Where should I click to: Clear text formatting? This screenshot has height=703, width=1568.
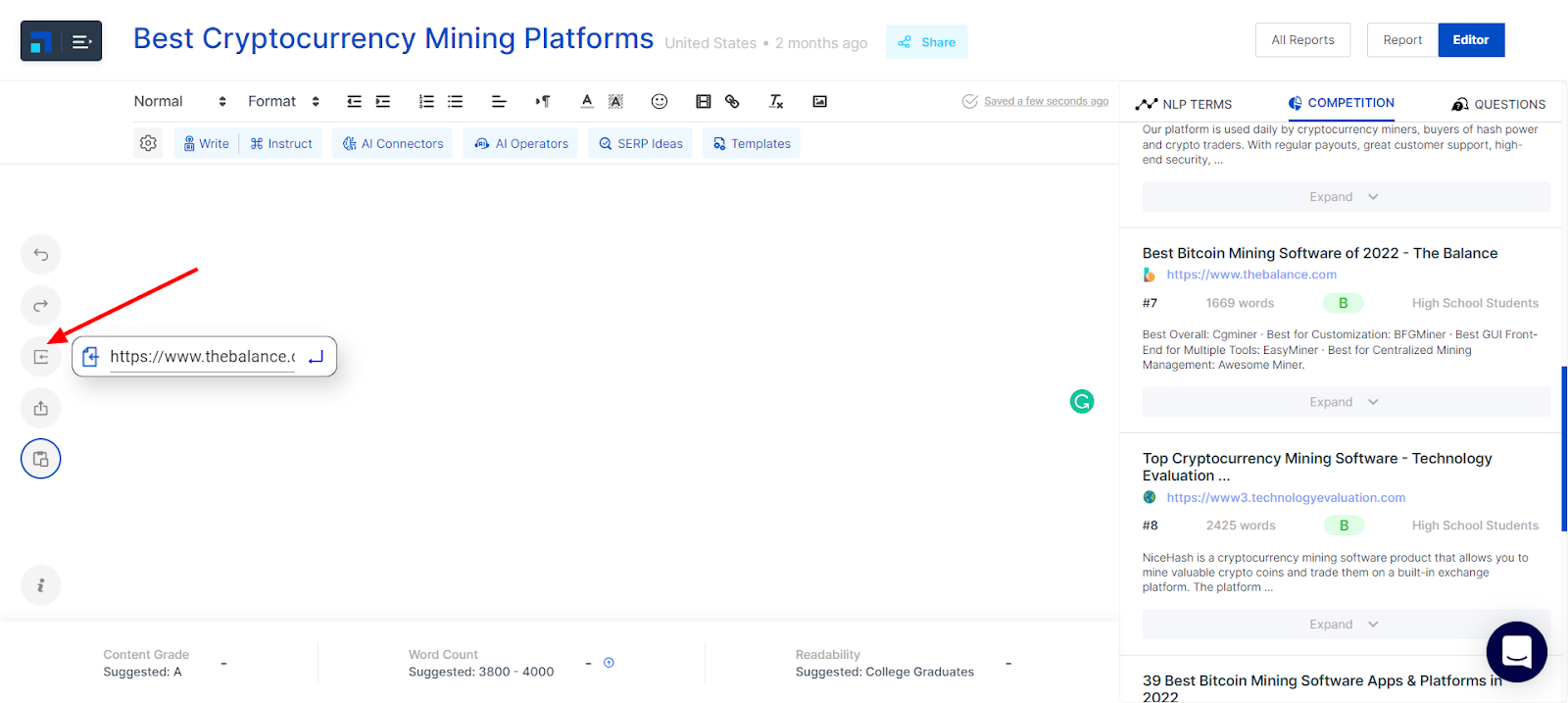pos(776,101)
